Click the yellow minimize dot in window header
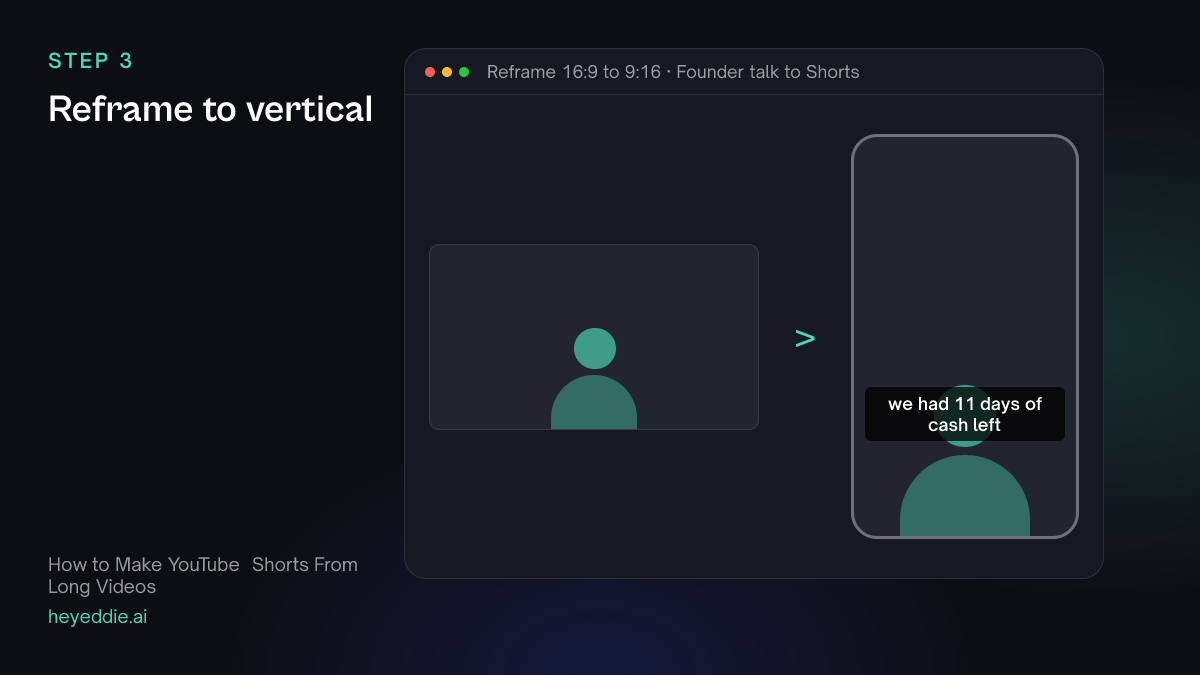The width and height of the screenshot is (1200, 675). pyautogui.click(x=447, y=72)
